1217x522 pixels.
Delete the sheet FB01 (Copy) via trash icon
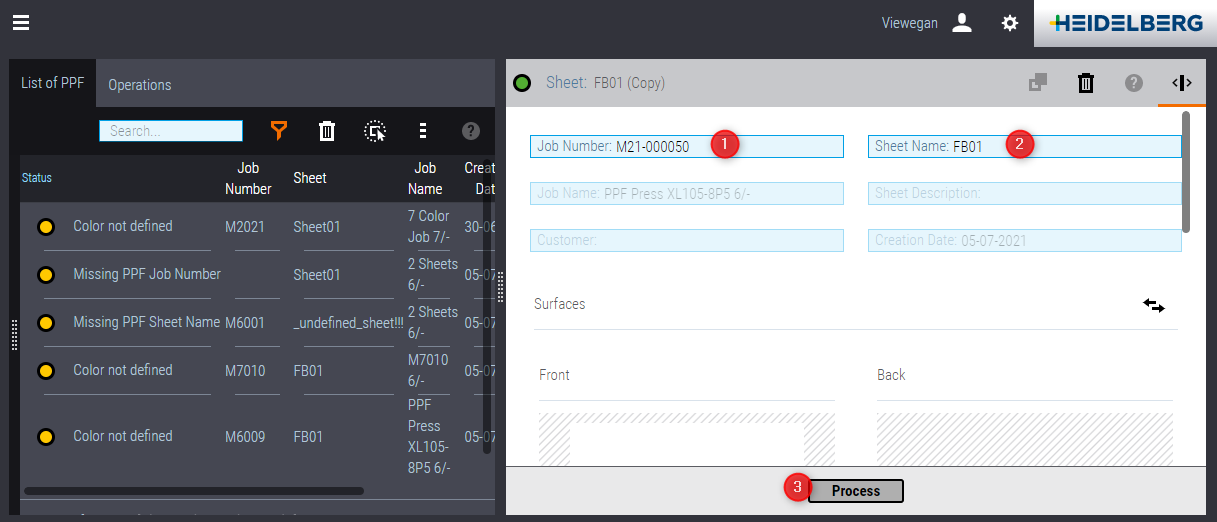[1086, 83]
